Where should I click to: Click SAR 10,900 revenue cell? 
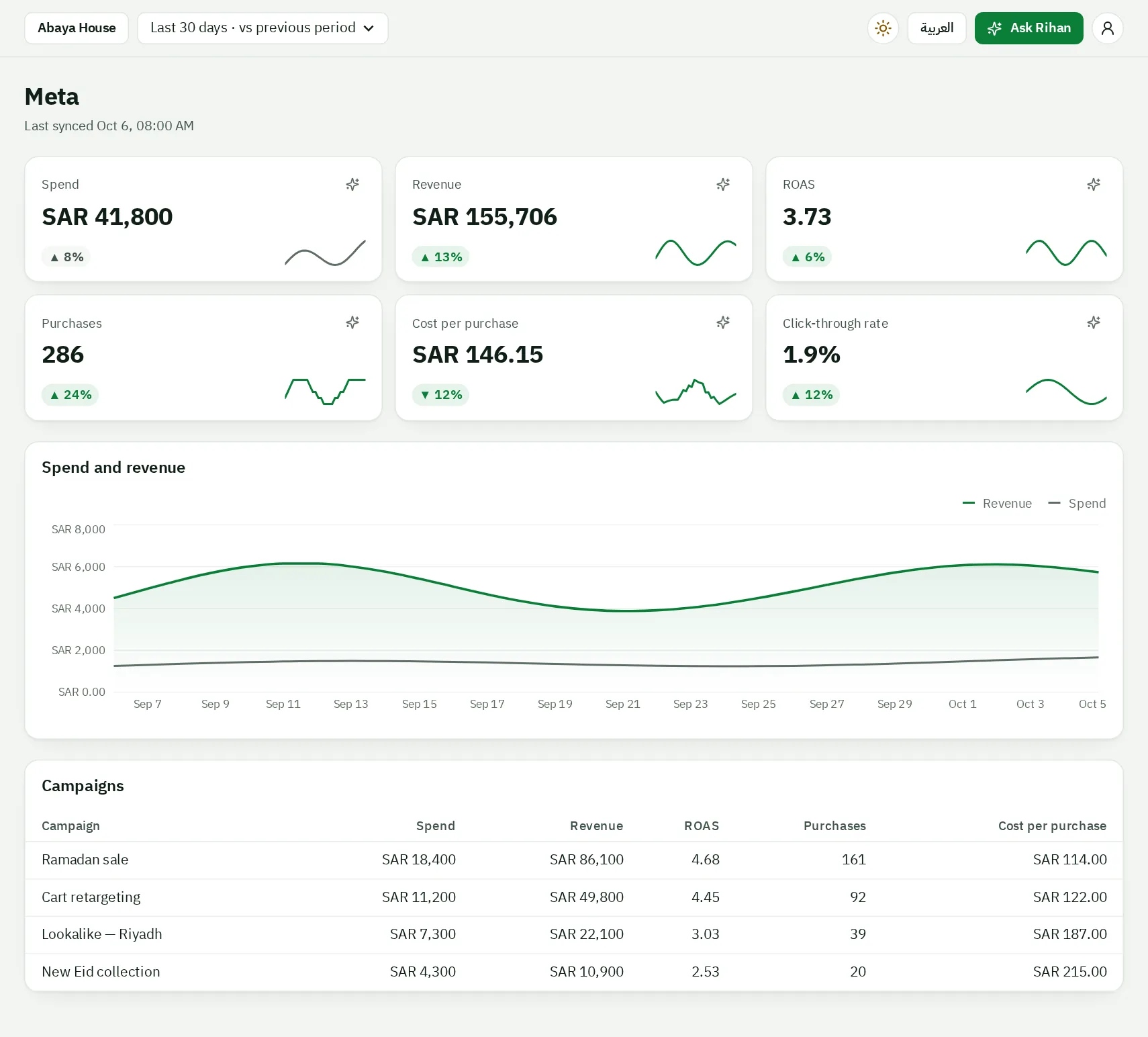587,972
